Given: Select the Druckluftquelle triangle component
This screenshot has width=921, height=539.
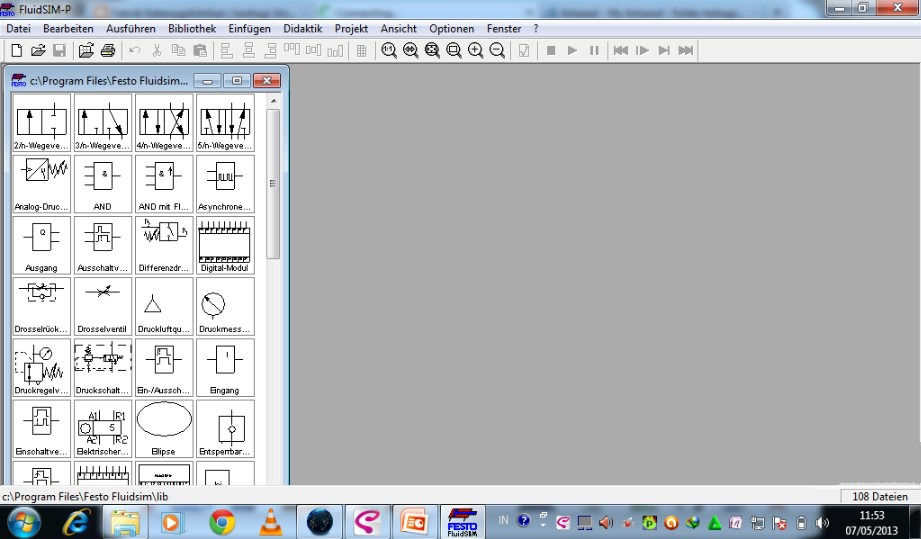Looking at the screenshot, I should click(x=164, y=306).
